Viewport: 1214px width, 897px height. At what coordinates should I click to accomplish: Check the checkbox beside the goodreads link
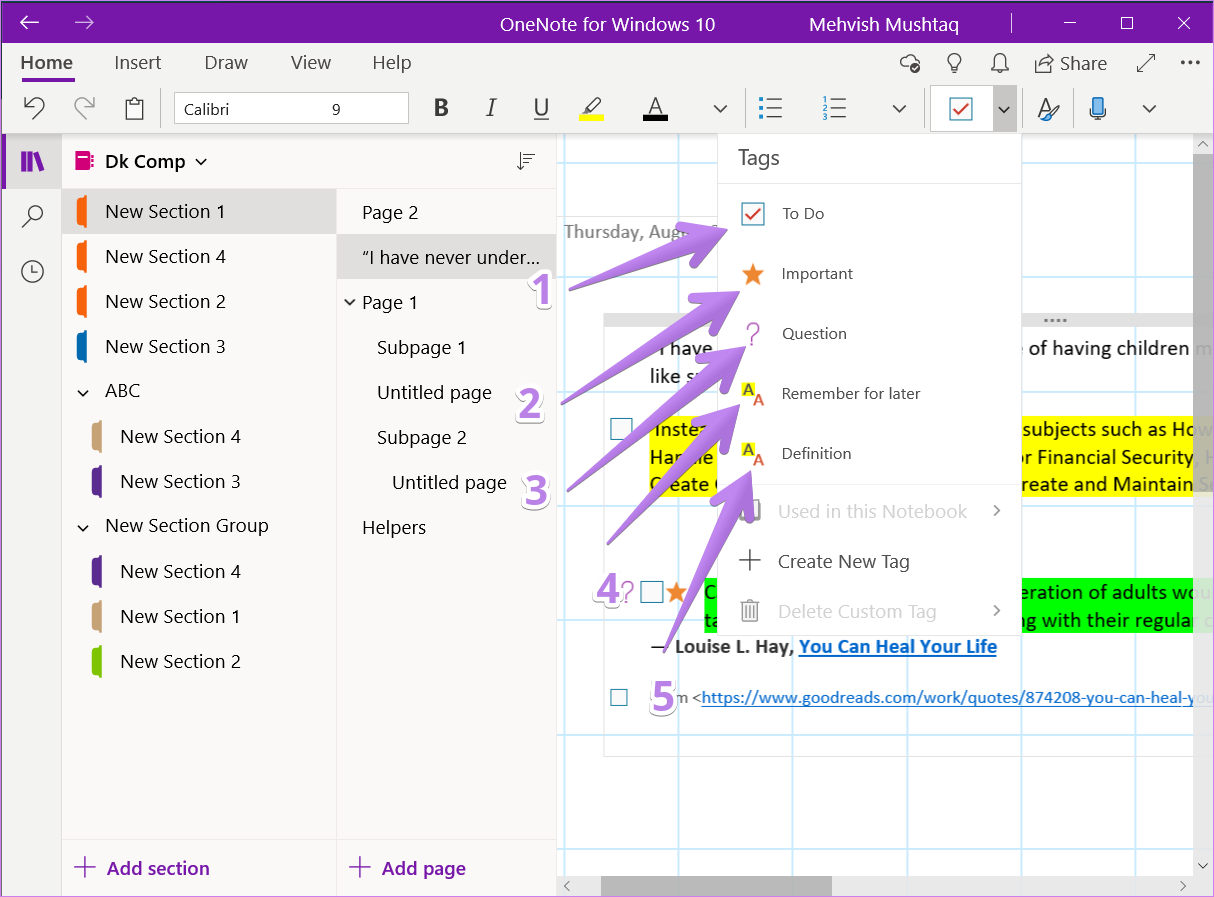click(618, 697)
